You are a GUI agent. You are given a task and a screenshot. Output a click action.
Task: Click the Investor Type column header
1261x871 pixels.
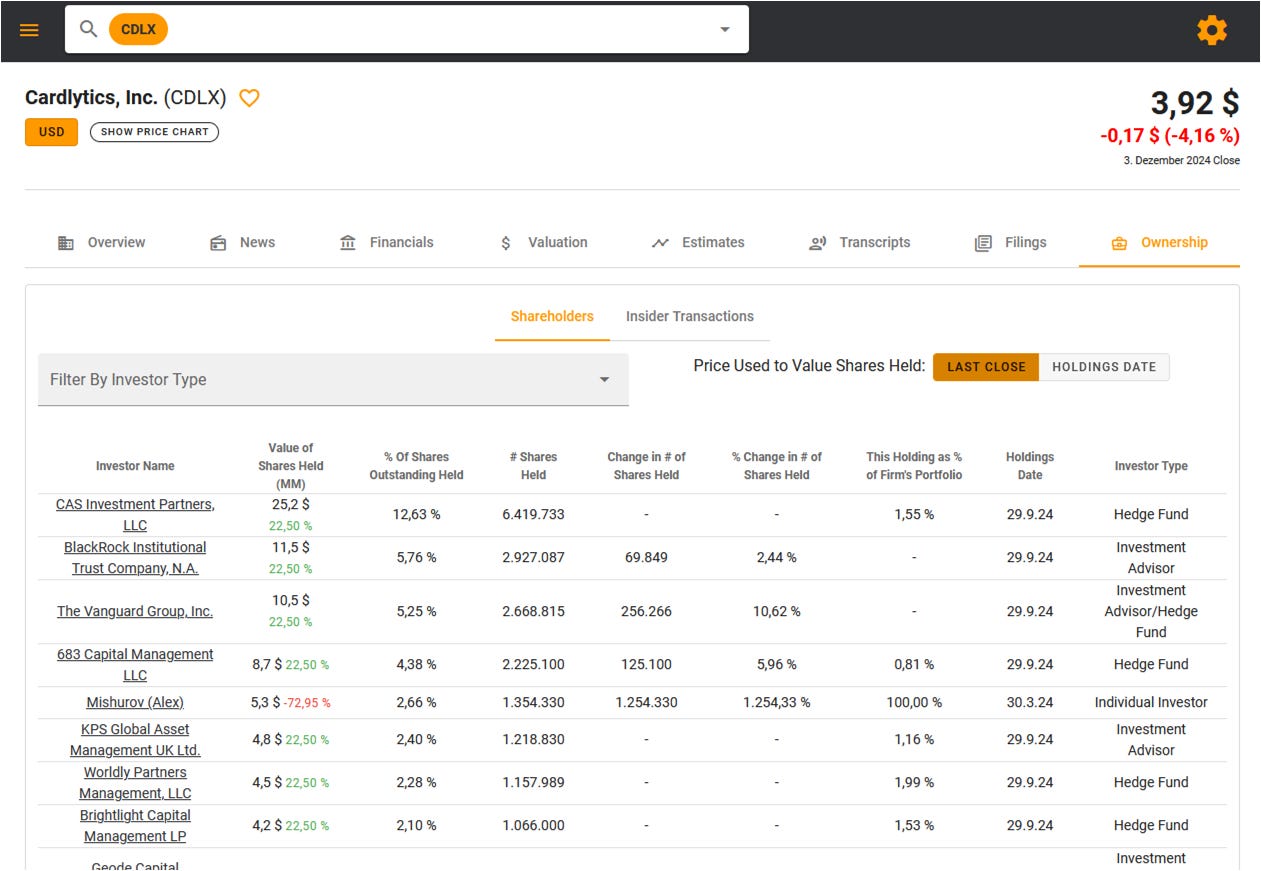(1151, 466)
